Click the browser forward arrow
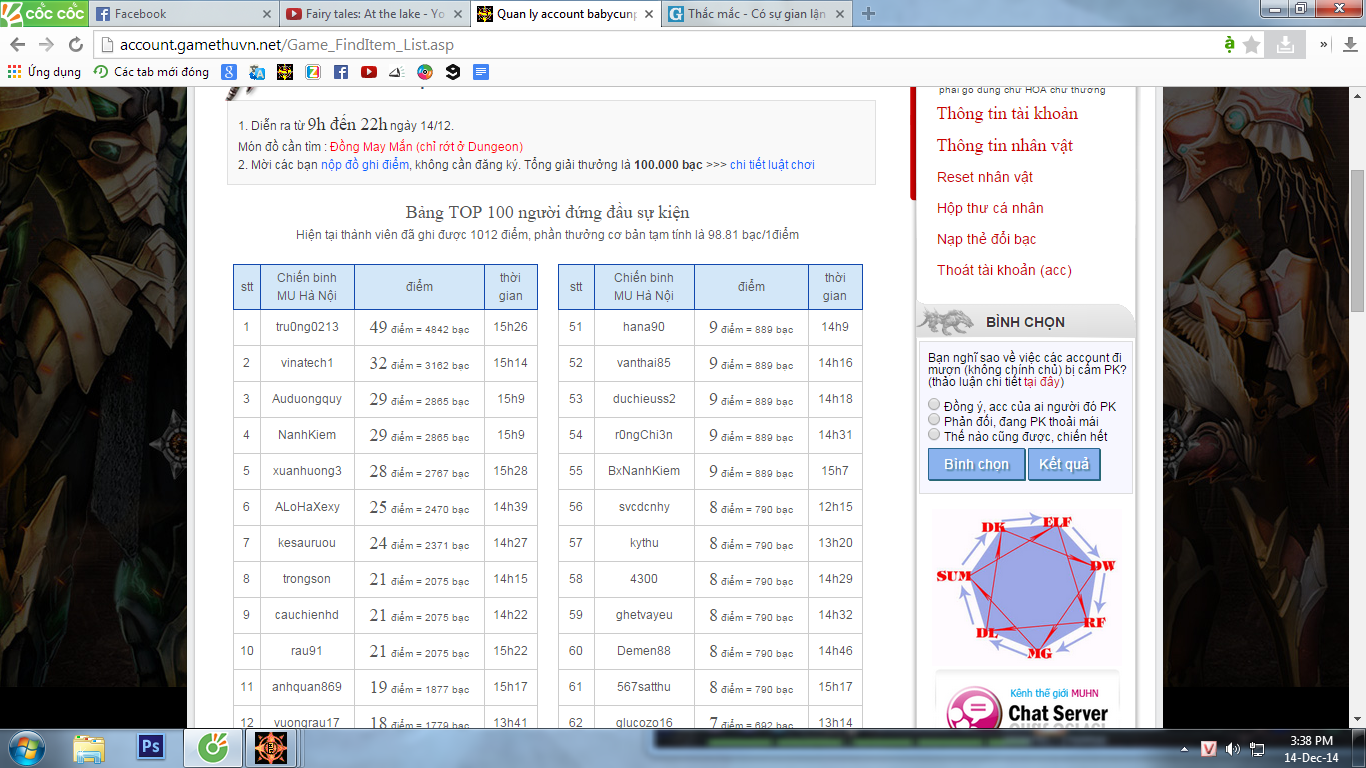This screenshot has width=1366, height=768. click(46, 45)
